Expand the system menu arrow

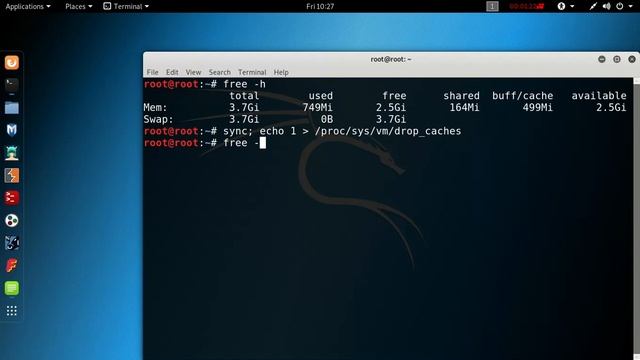(631, 7)
